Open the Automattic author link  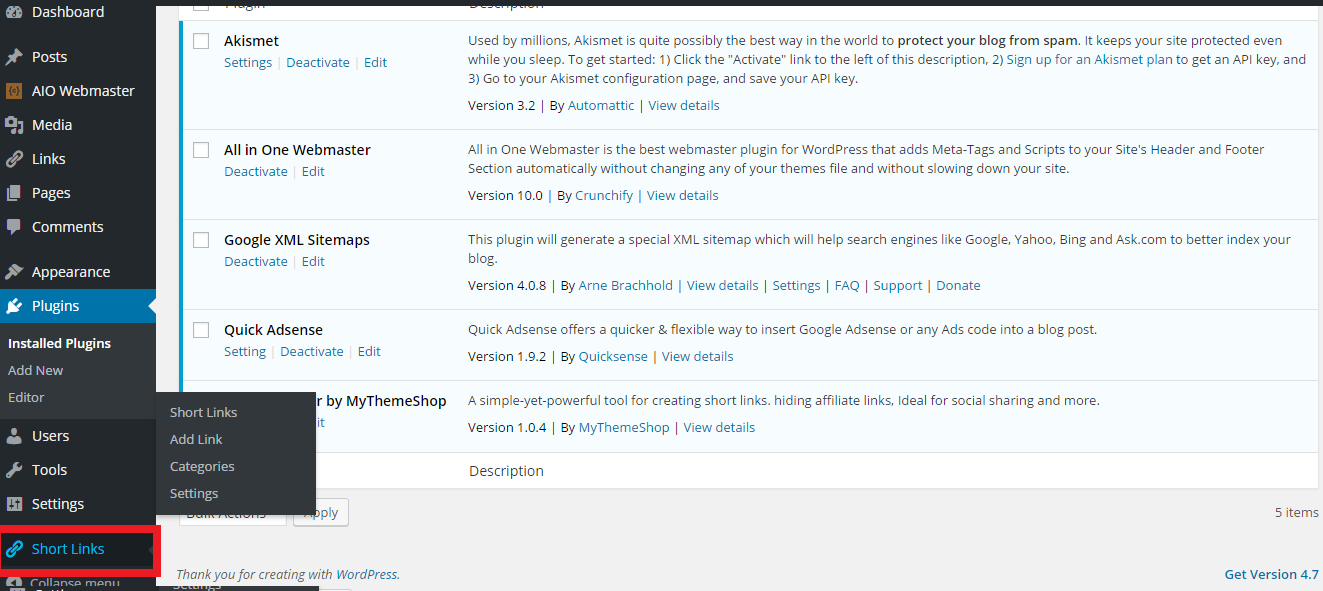(601, 105)
